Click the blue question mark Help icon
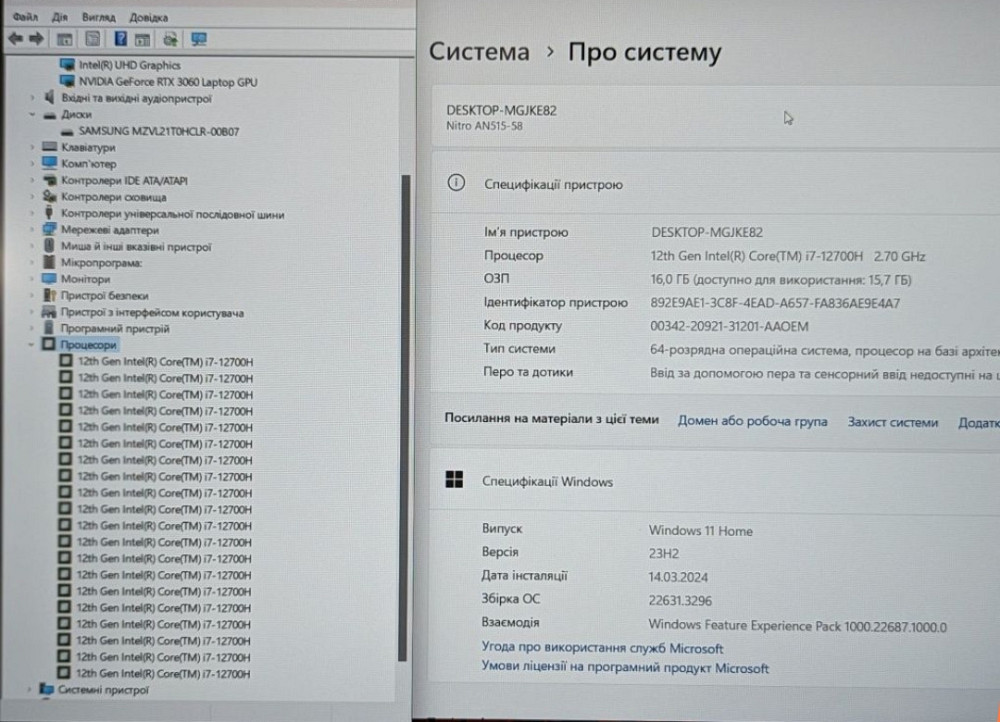The height and width of the screenshot is (722, 1000). [121, 39]
